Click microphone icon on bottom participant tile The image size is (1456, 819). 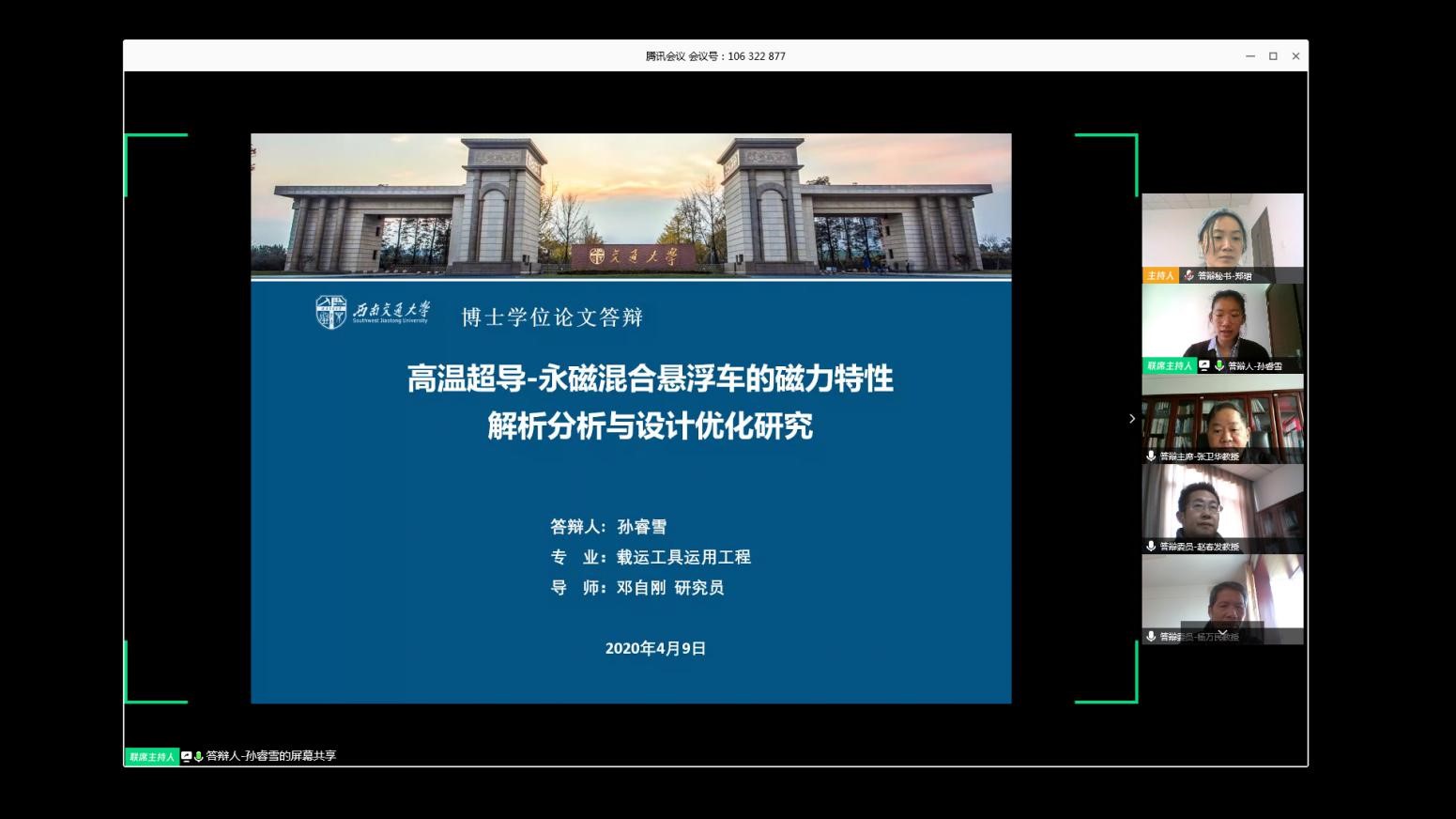point(1151,636)
